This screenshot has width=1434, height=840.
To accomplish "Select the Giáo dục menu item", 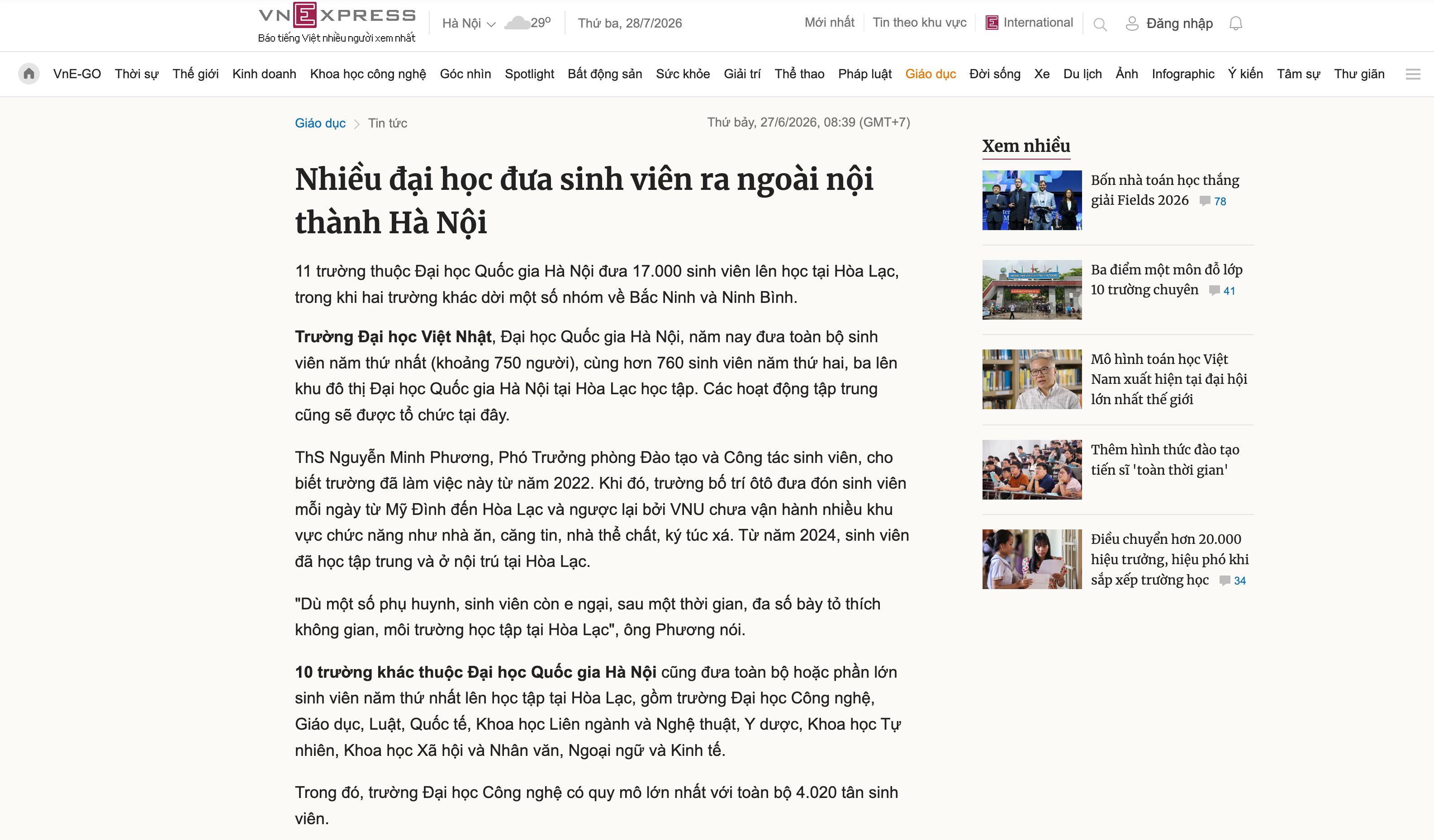I will pyautogui.click(x=931, y=74).
